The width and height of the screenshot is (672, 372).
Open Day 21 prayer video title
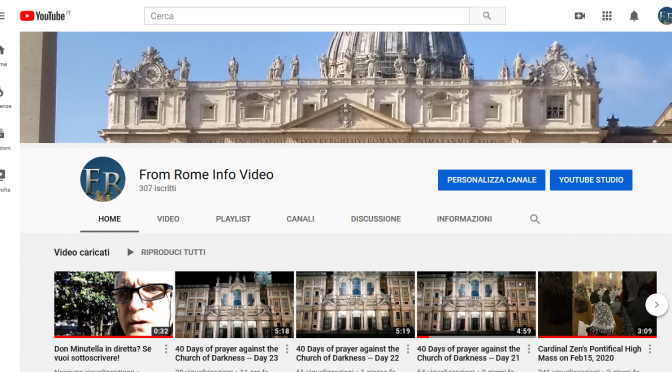tap(468, 354)
